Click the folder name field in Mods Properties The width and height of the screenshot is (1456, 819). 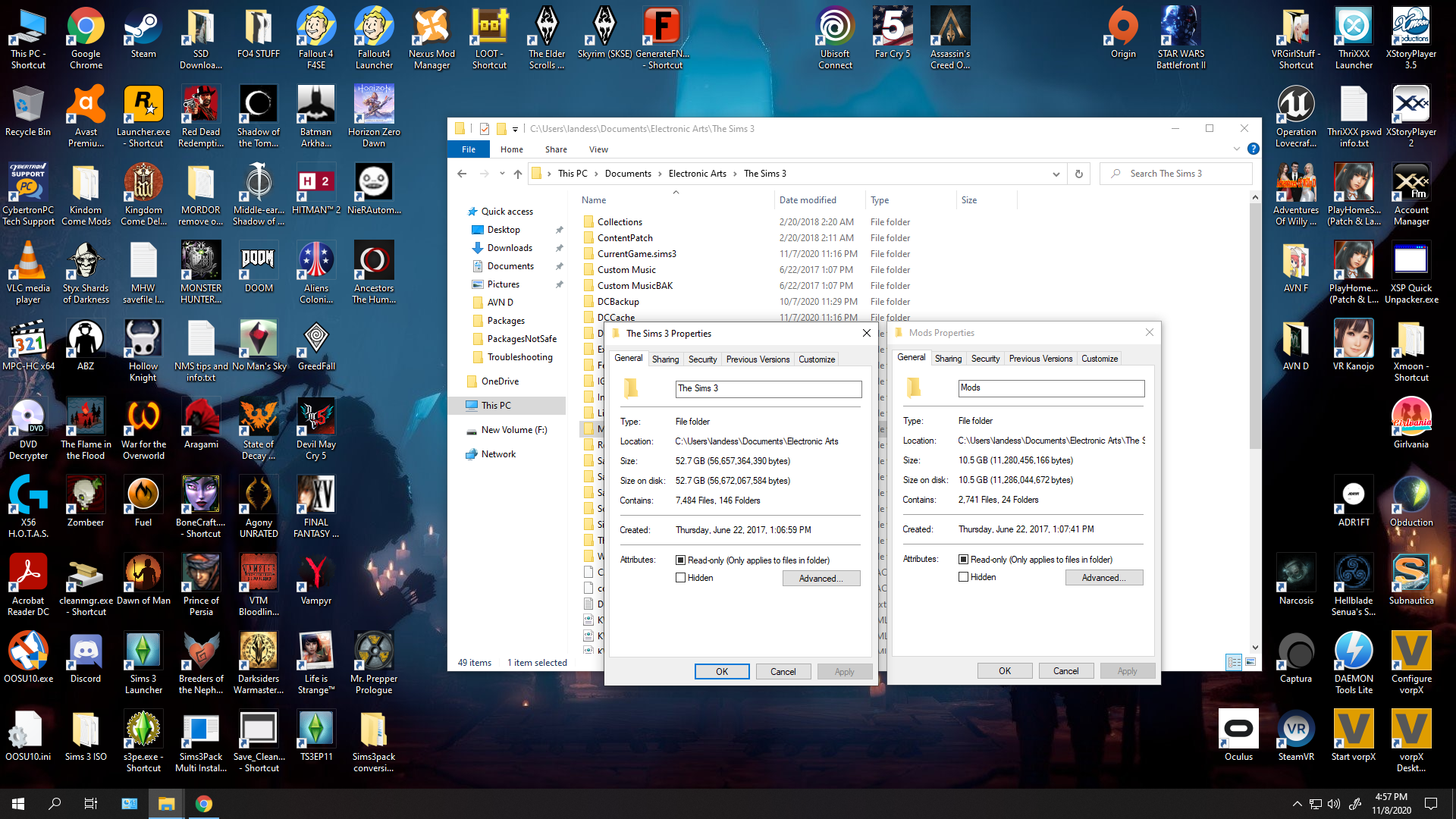pyautogui.click(x=1051, y=388)
